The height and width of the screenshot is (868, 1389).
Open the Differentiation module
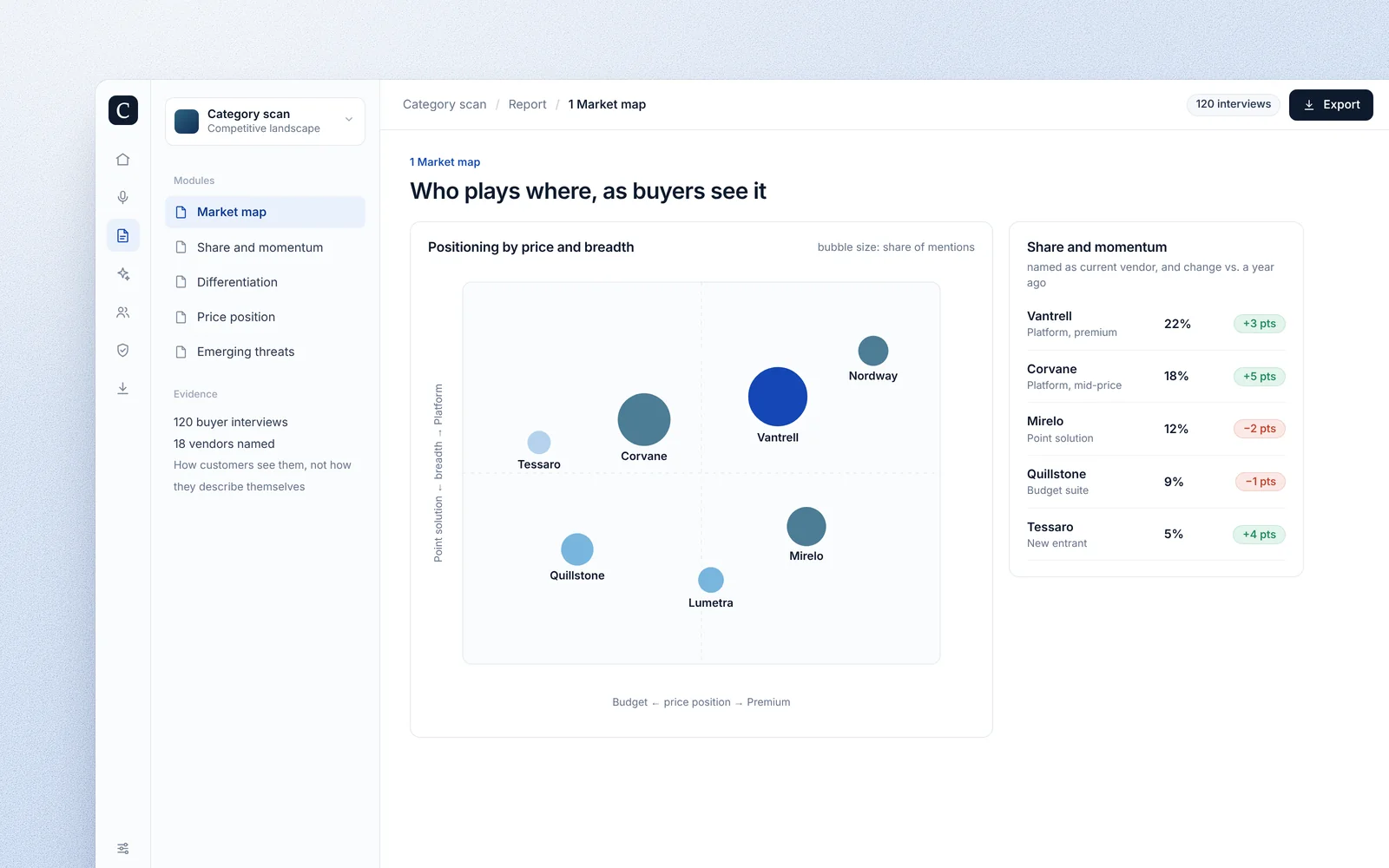(x=265, y=282)
